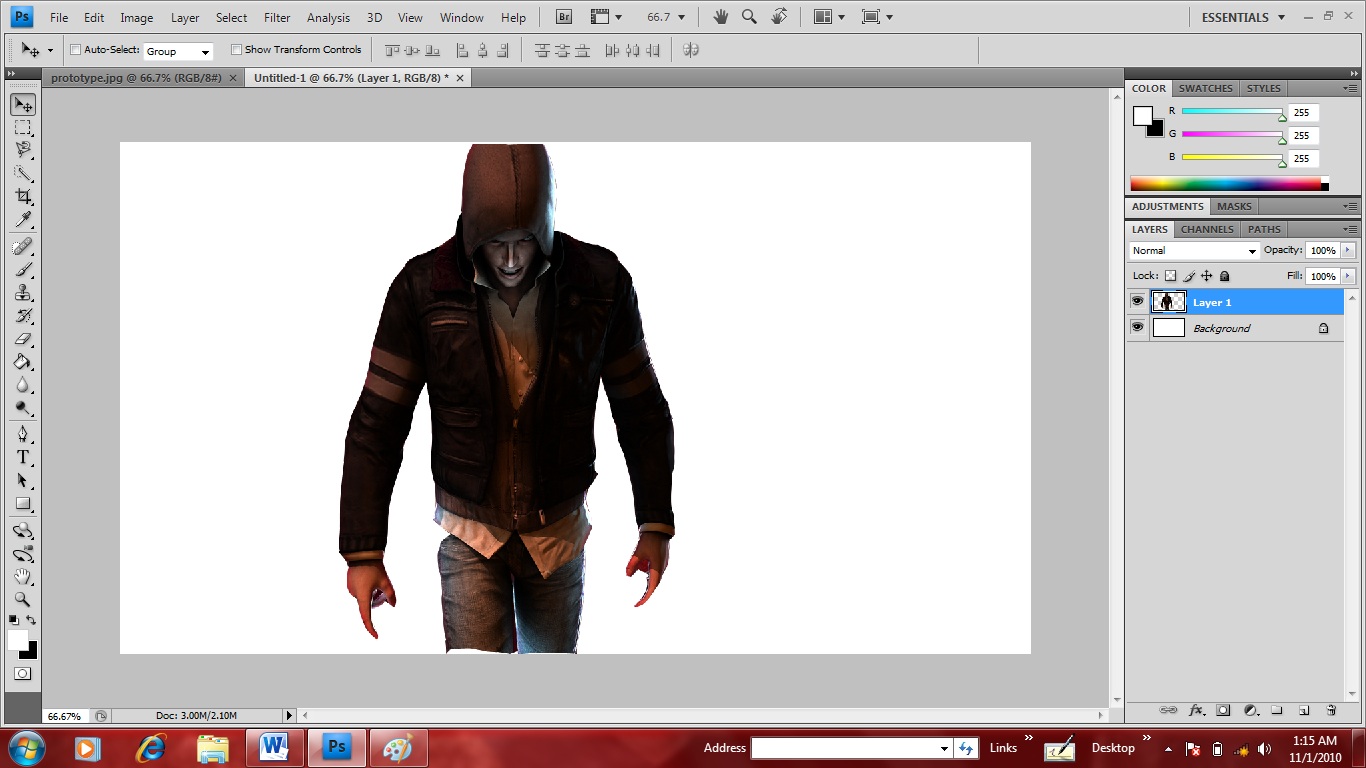Screen dimensions: 1366x768
Task: Select the Rectangular Marquee tool
Action: pyautogui.click(x=23, y=128)
